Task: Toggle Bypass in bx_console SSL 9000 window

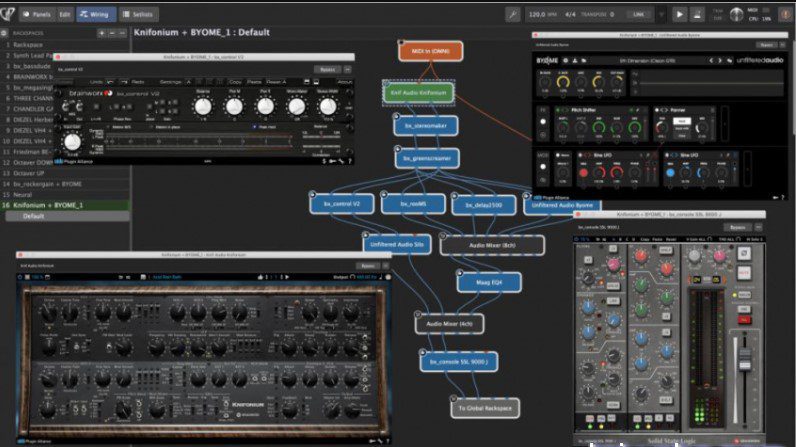Action: 739,227
